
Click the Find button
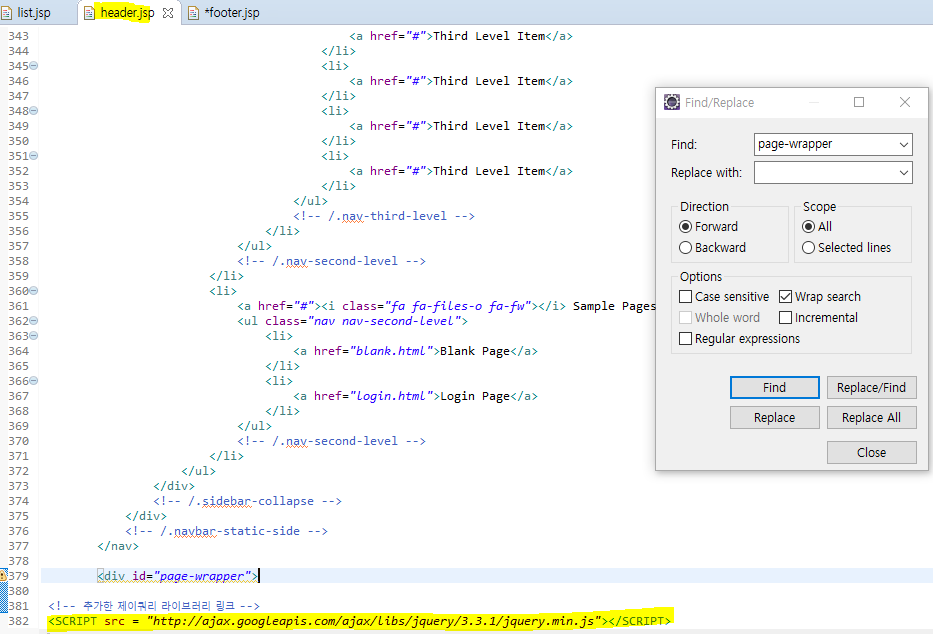tap(774, 388)
